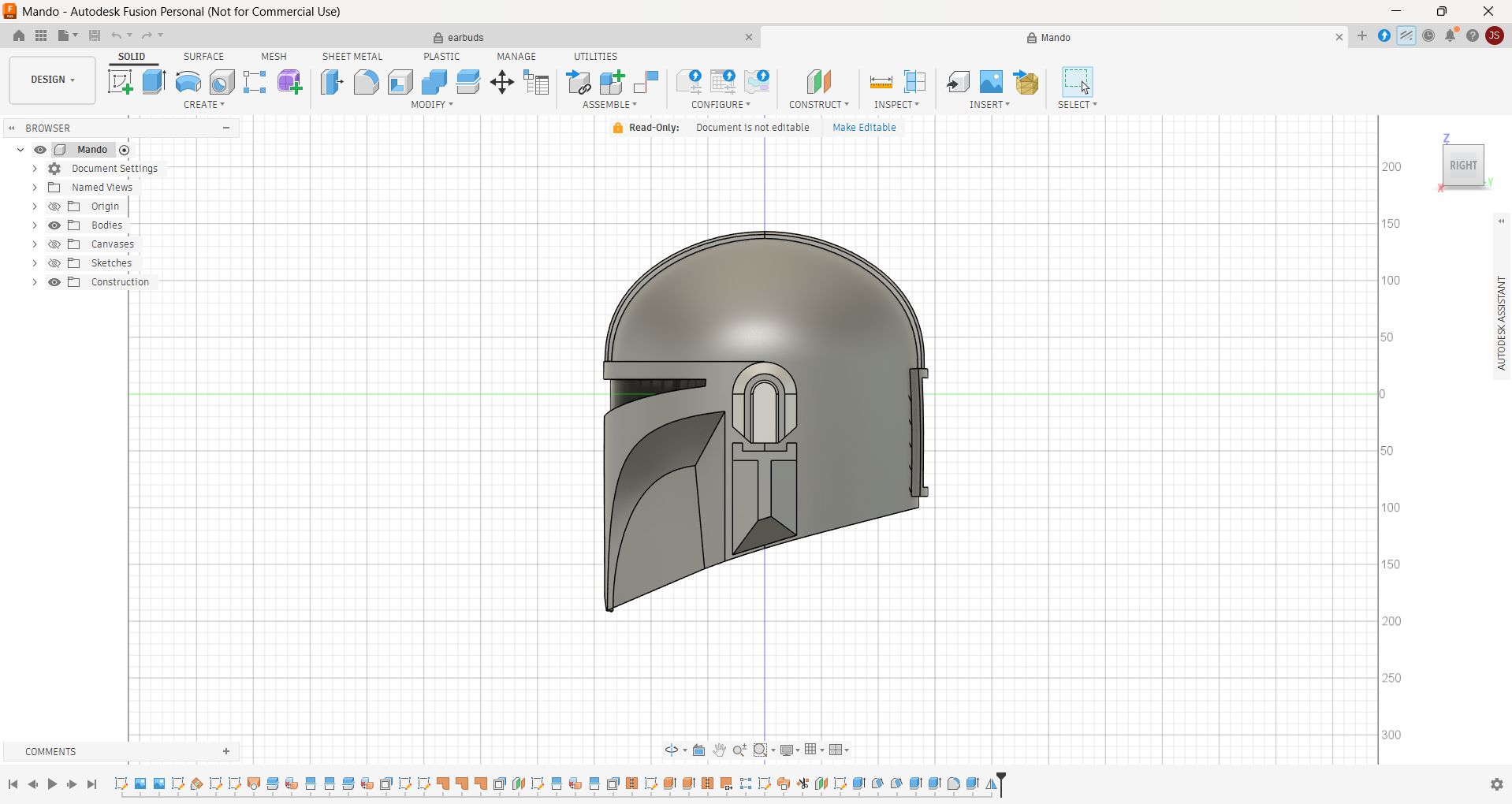
Task: Select the Measure tool
Action: click(x=881, y=82)
